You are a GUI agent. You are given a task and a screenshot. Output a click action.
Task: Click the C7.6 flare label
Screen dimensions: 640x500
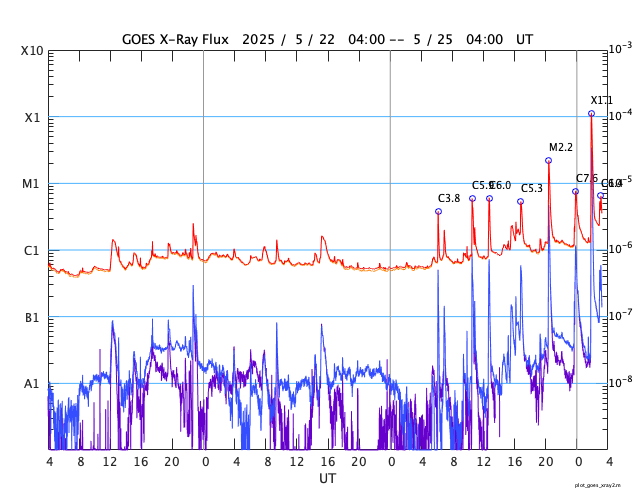tap(587, 178)
